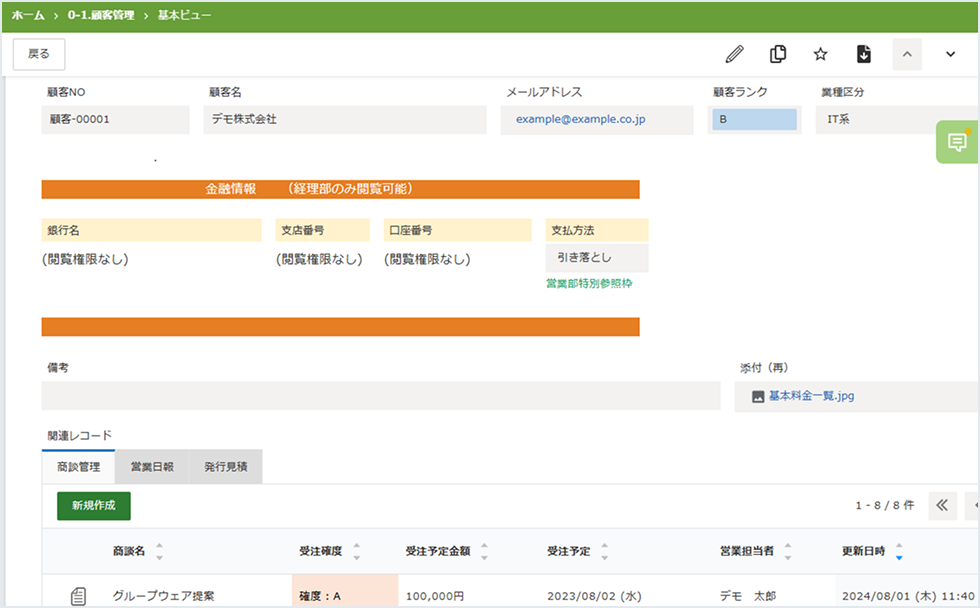Click the copy record icon

[x=778, y=54]
